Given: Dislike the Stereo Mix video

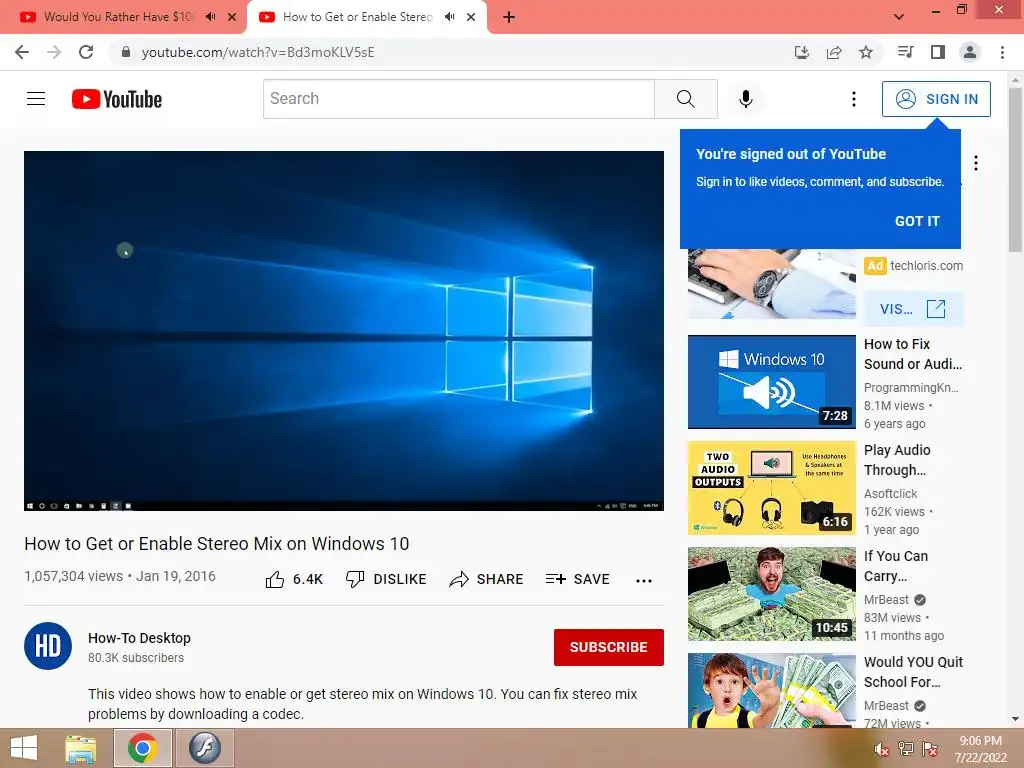Looking at the screenshot, I should (x=386, y=579).
